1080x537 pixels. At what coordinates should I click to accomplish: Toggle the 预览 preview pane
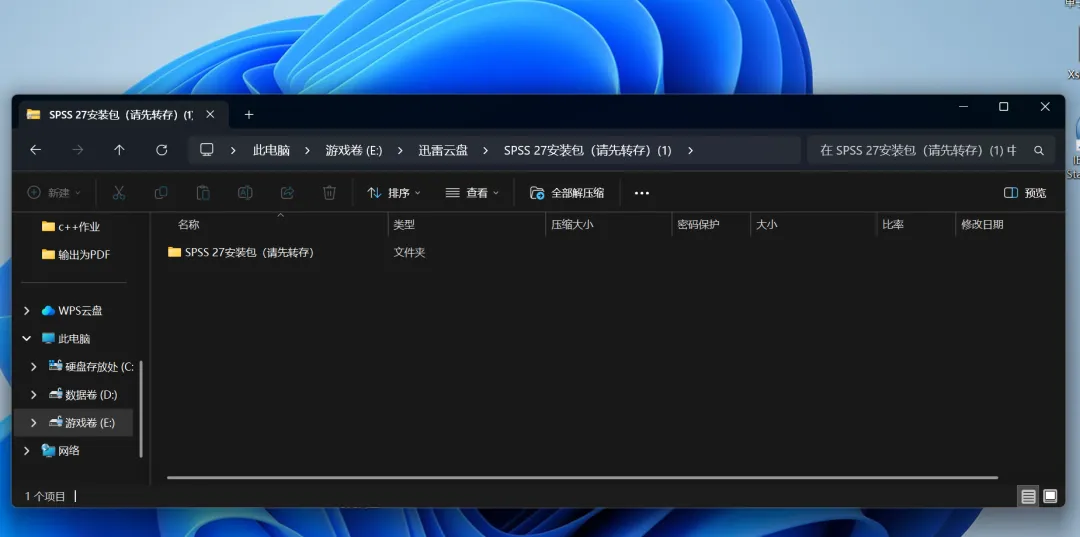[1025, 193]
